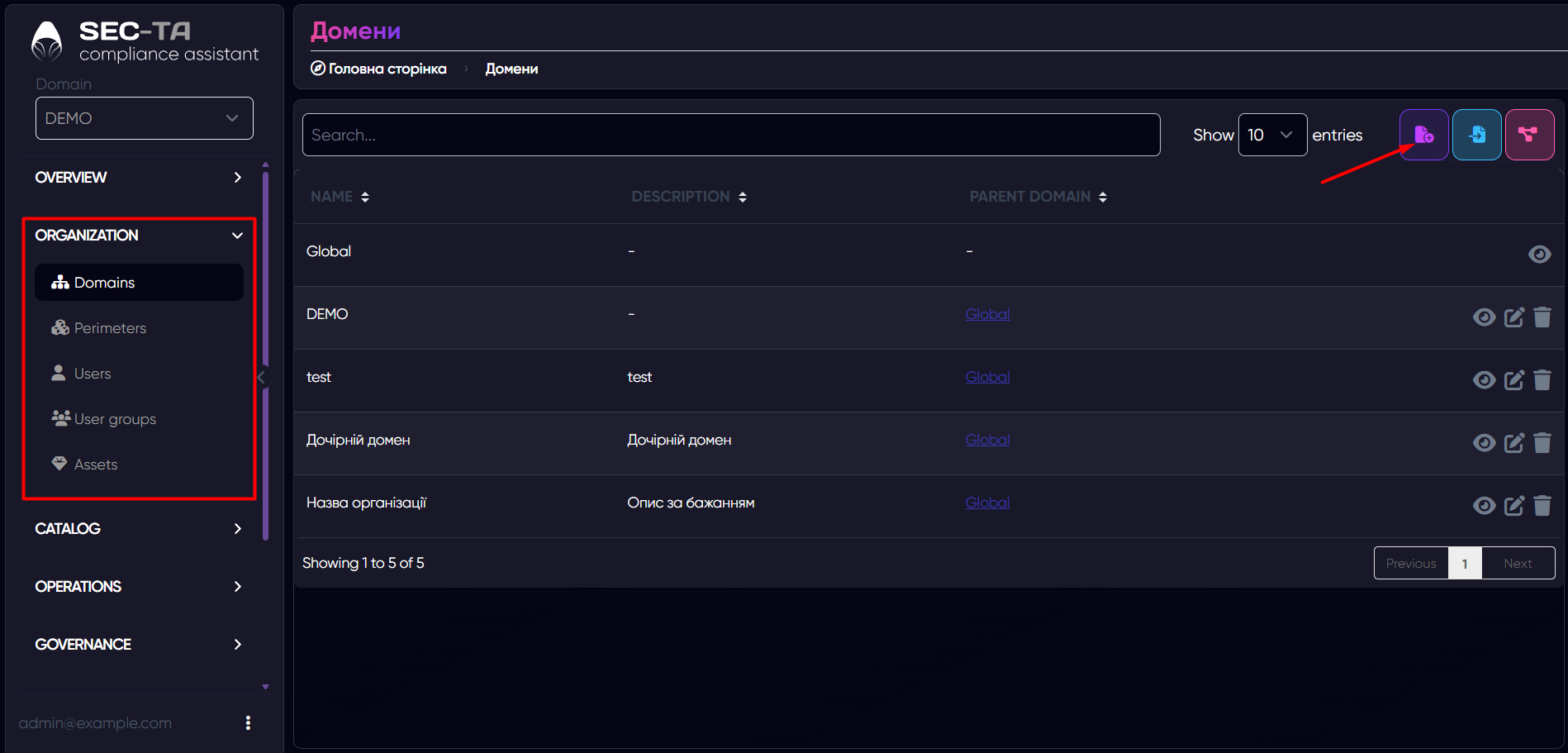Click the blue import domain button
The height and width of the screenshot is (753, 1568).
tap(1476, 135)
